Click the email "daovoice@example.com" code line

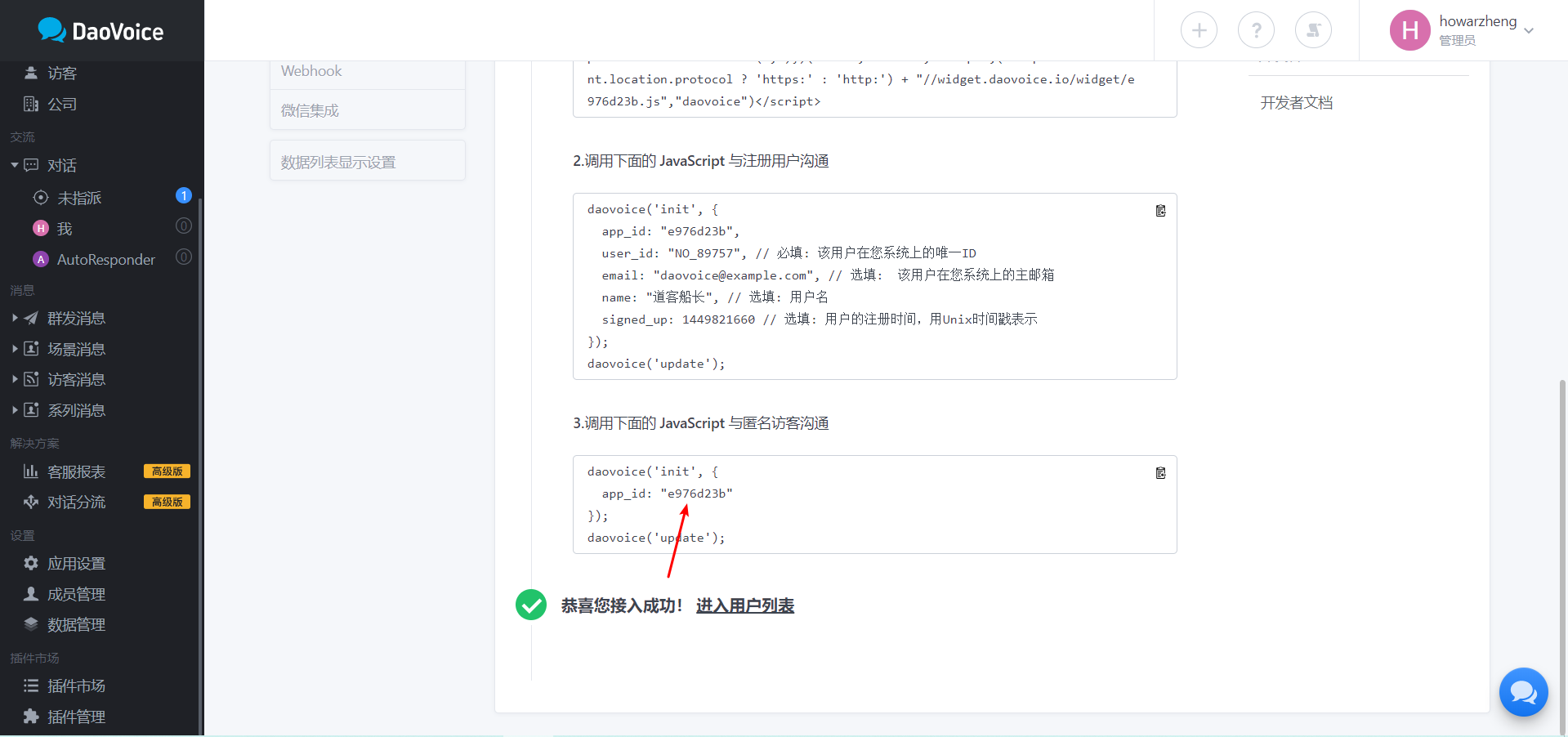pos(828,275)
